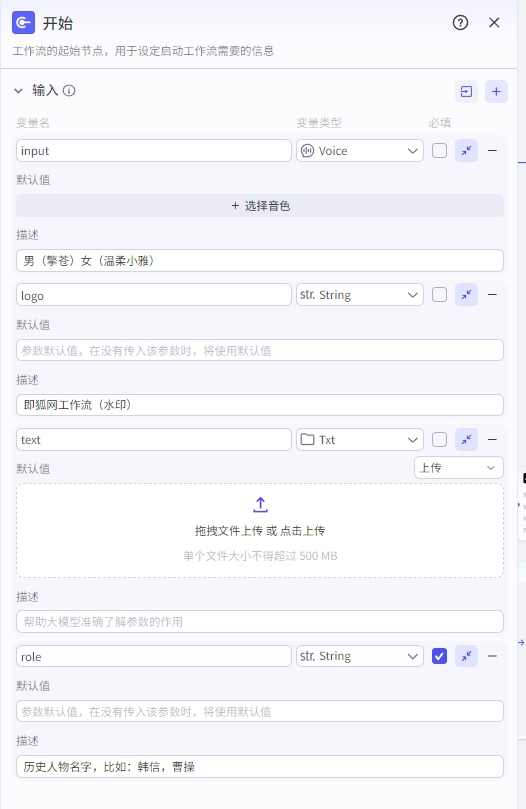The image size is (526, 809).
Task: Open the Txt variable type dropdown
Action: (x=360, y=440)
